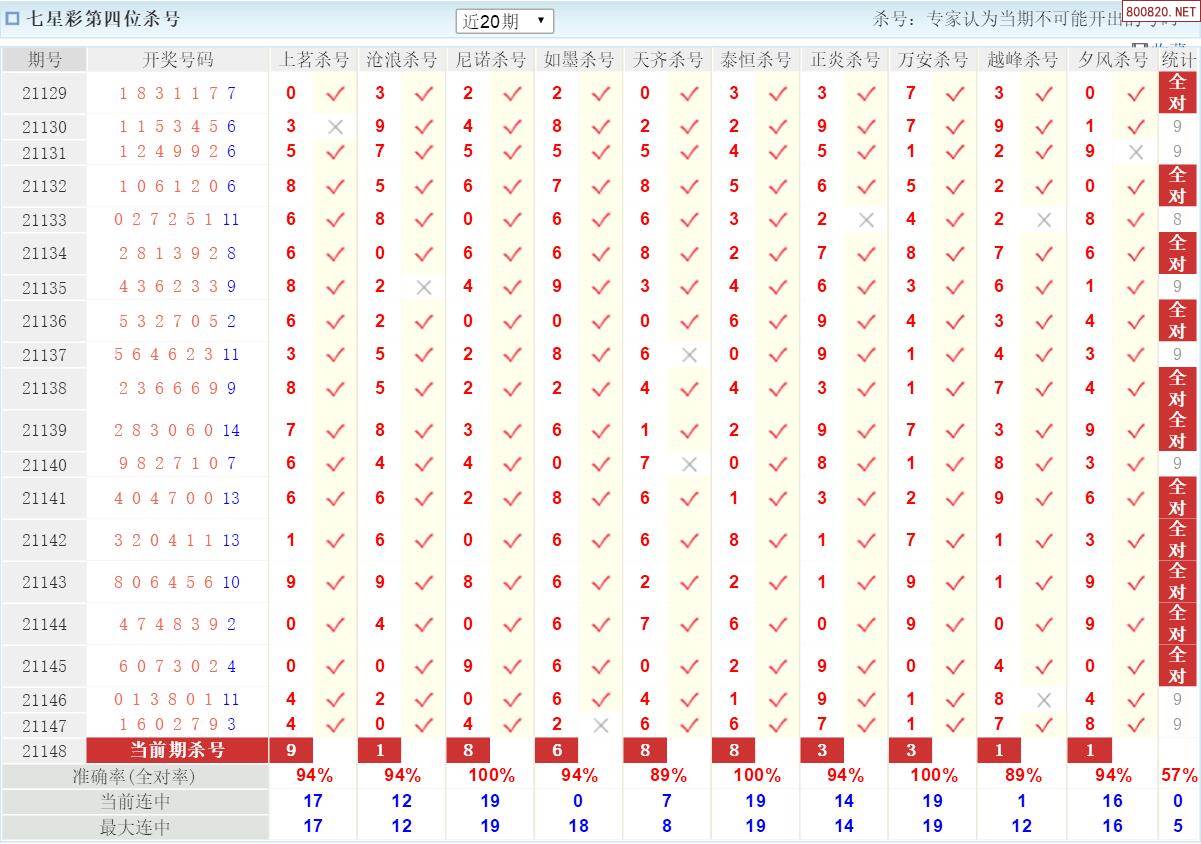The height and width of the screenshot is (844, 1201).
Task: Click the gray X mark for 天齐杀号 in row 21140
Action: click(x=689, y=464)
